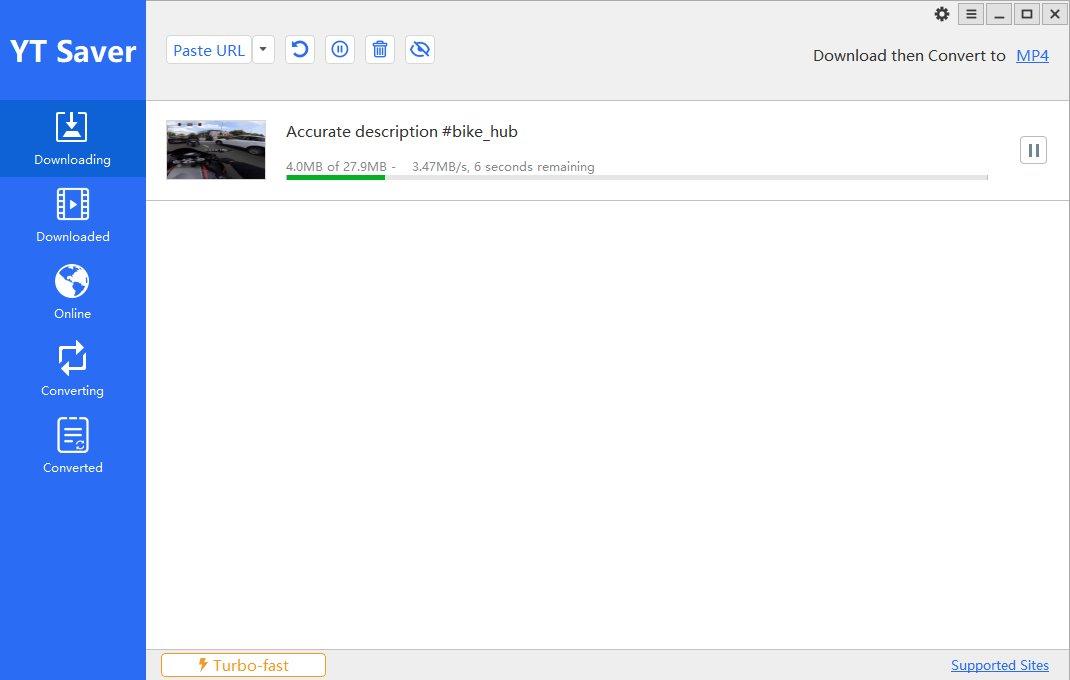
Task: Select the trash delete icon
Action: coord(379,49)
